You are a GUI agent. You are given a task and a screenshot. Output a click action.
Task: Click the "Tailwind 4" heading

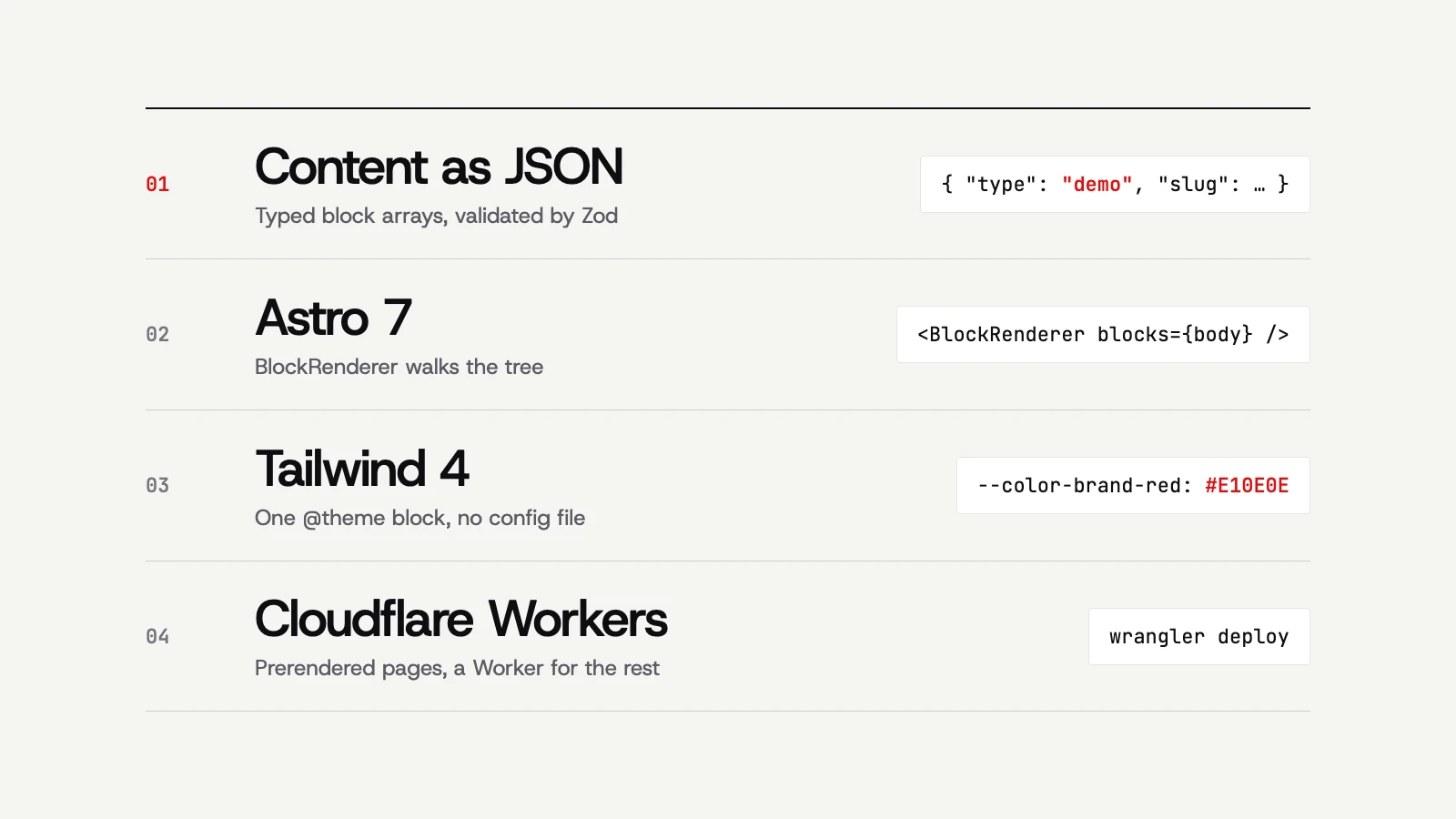(362, 470)
